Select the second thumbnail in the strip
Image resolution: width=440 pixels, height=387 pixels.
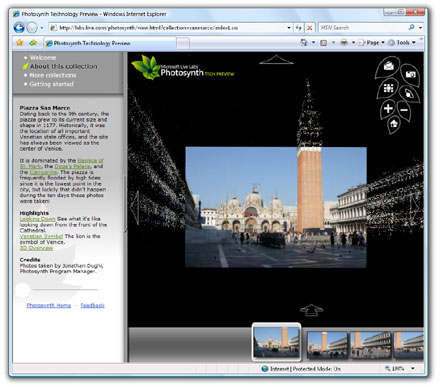click(327, 345)
